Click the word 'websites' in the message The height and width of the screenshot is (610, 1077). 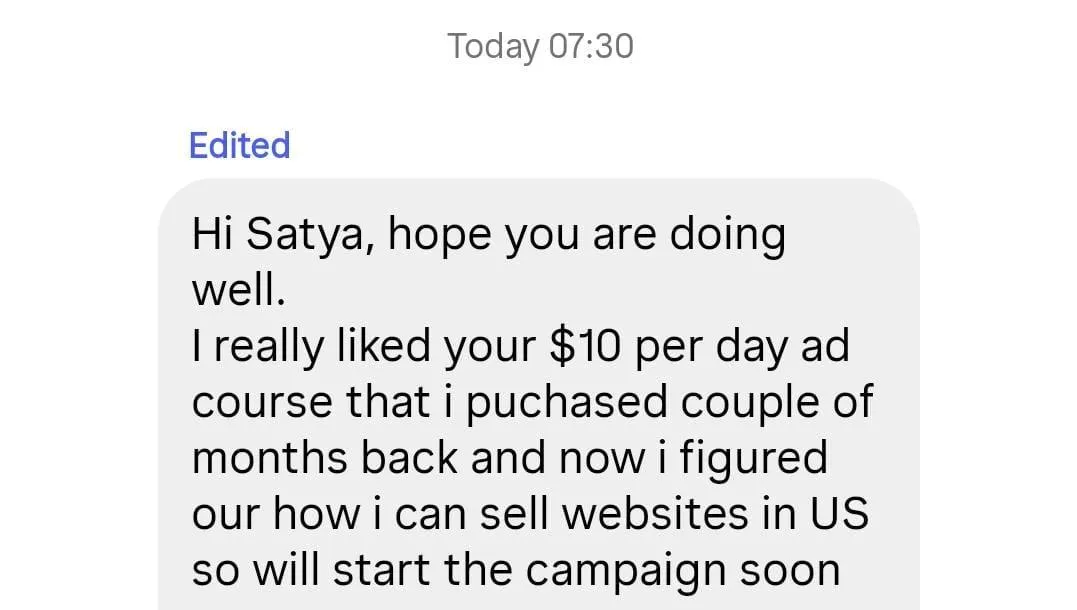(x=655, y=514)
